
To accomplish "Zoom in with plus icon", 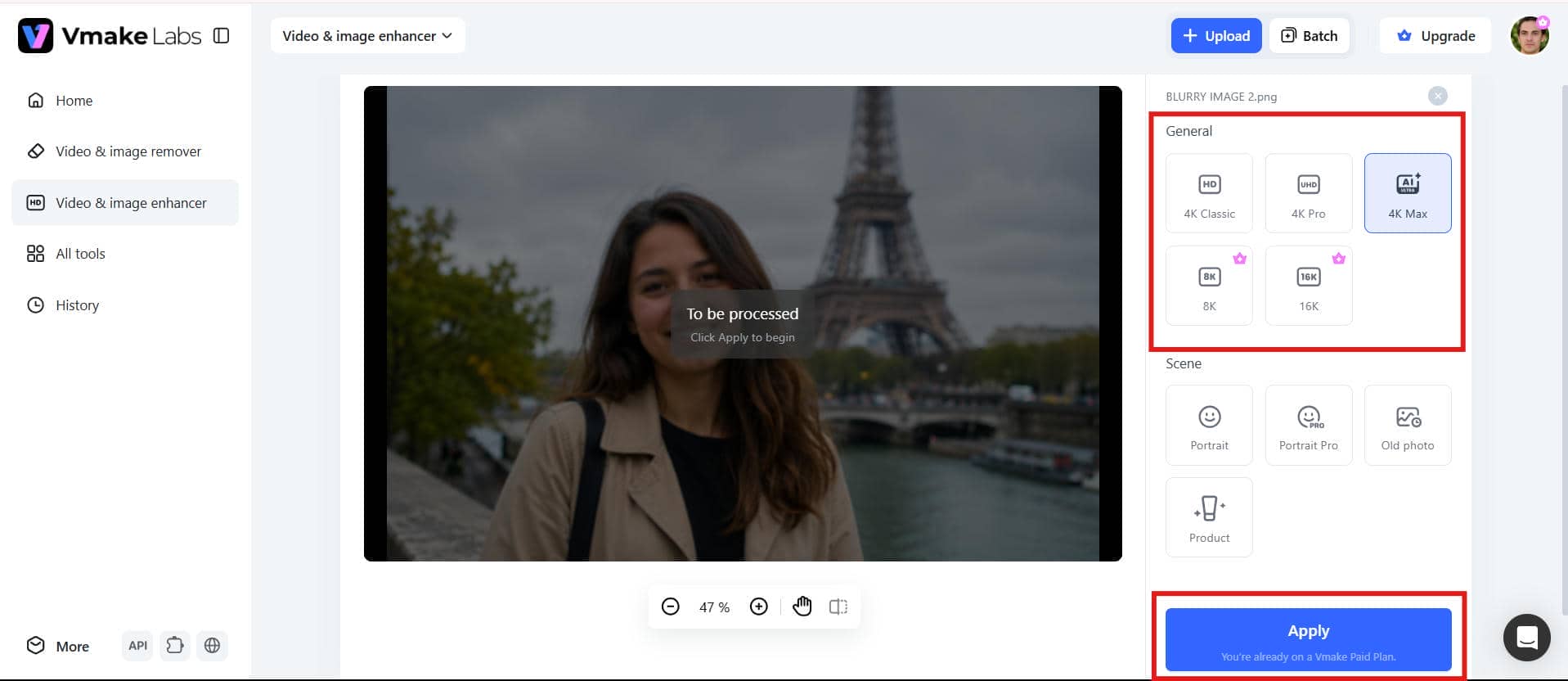I will coord(759,607).
